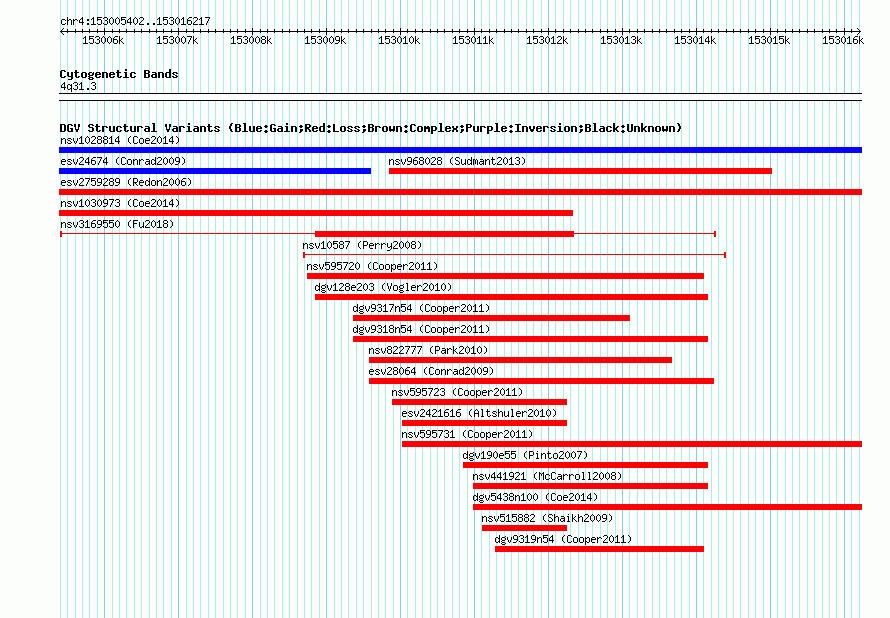This screenshot has width=890, height=618.
Task: Click the esv2421616 (Altshuler2010) label
Action: [x=479, y=413]
